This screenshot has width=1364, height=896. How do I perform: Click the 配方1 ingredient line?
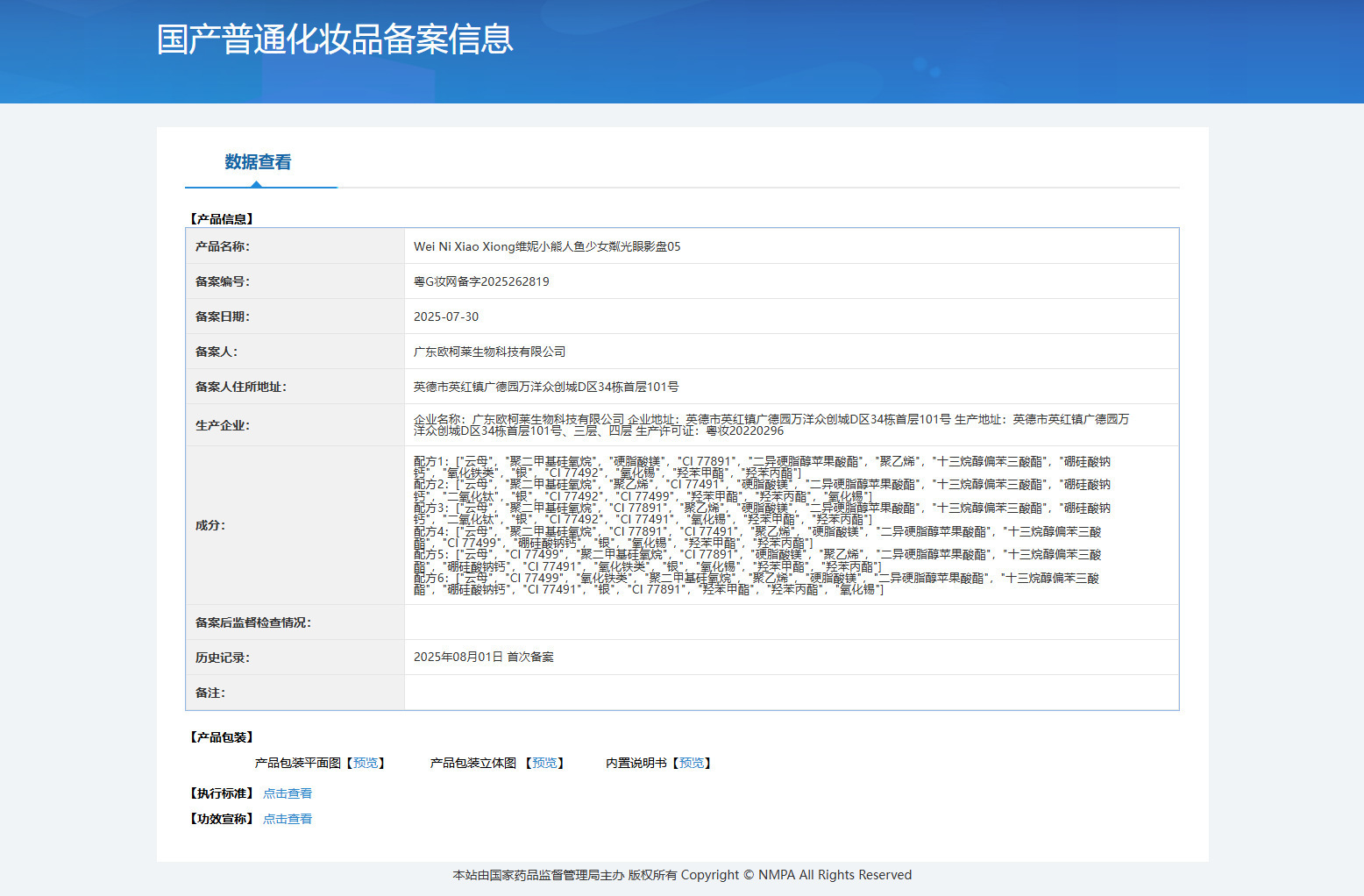762,467
